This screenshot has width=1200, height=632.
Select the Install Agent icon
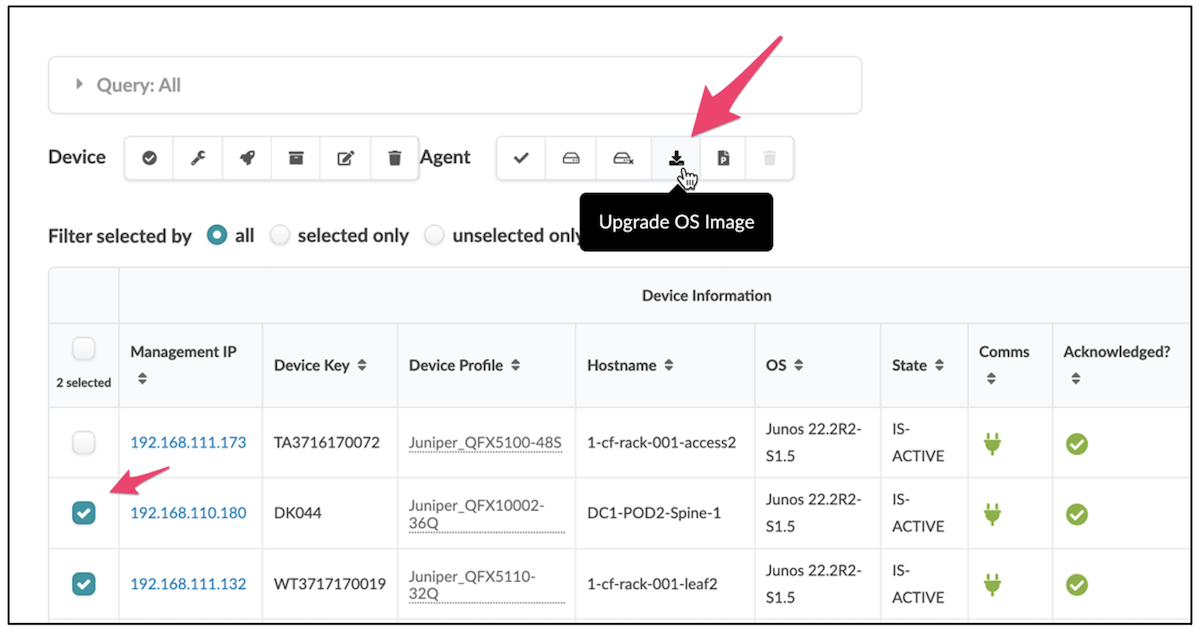click(x=571, y=157)
